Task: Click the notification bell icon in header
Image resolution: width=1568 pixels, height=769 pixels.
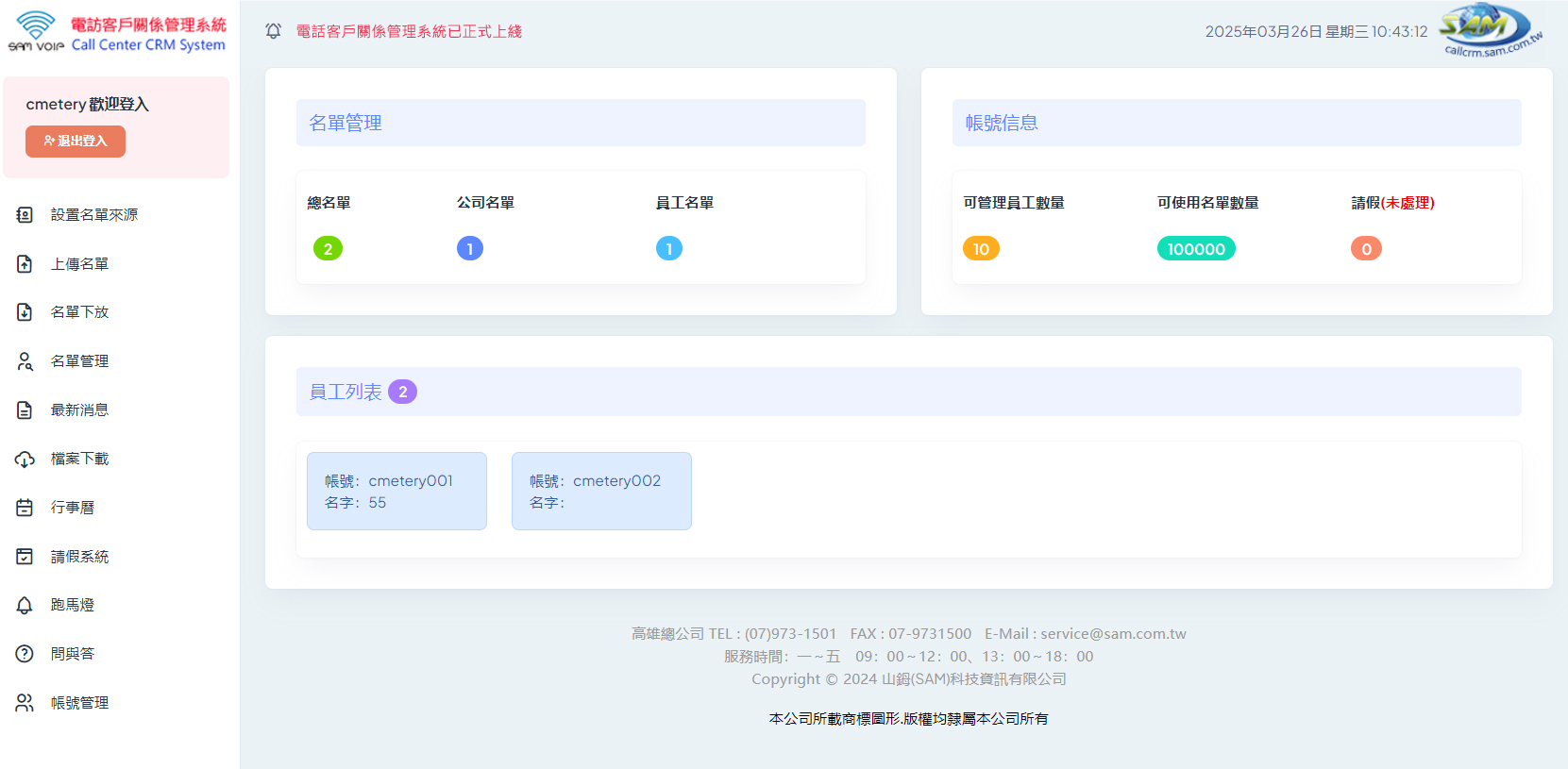Action: (274, 31)
